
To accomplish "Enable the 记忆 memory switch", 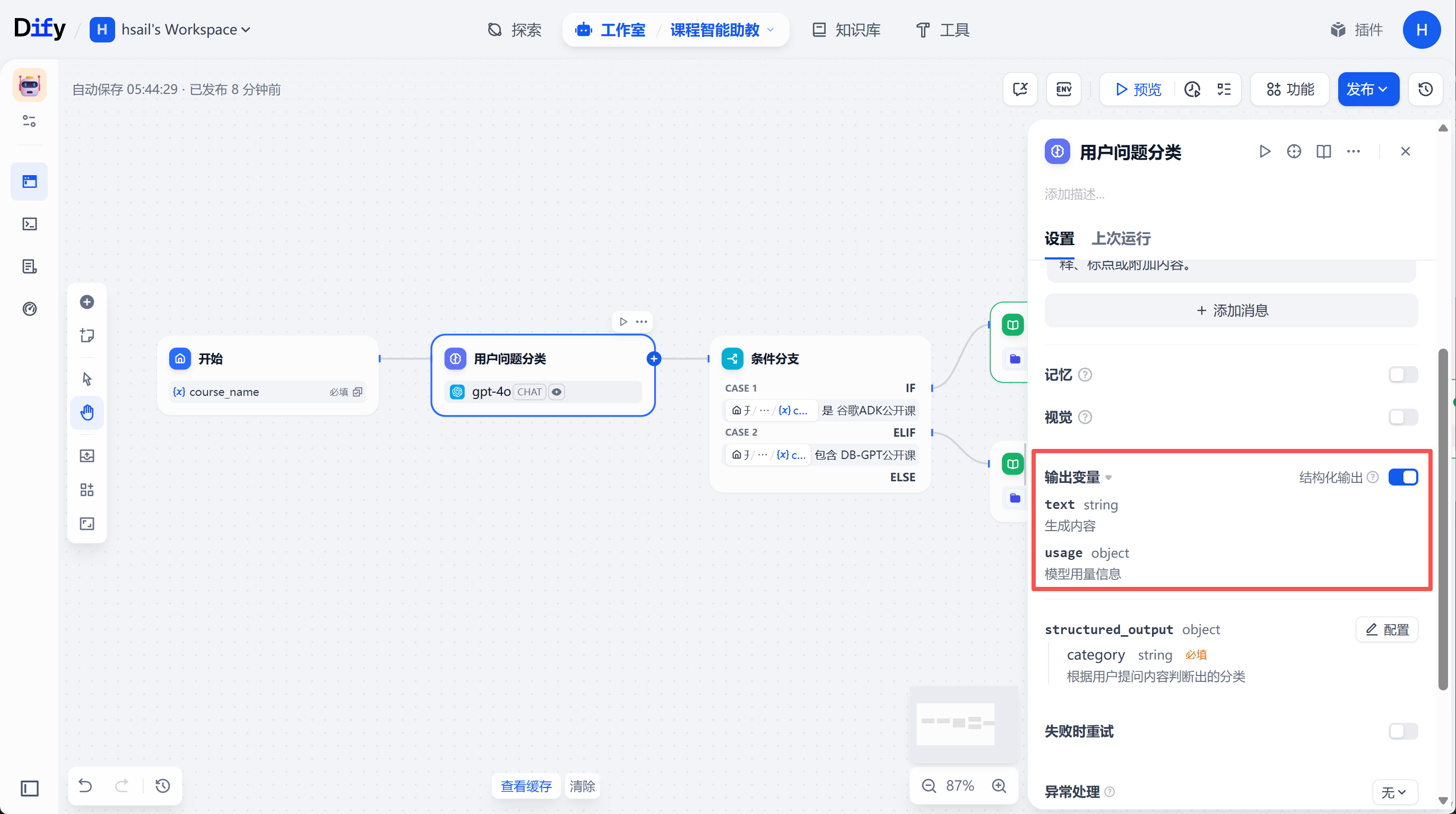I will pyautogui.click(x=1403, y=374).
